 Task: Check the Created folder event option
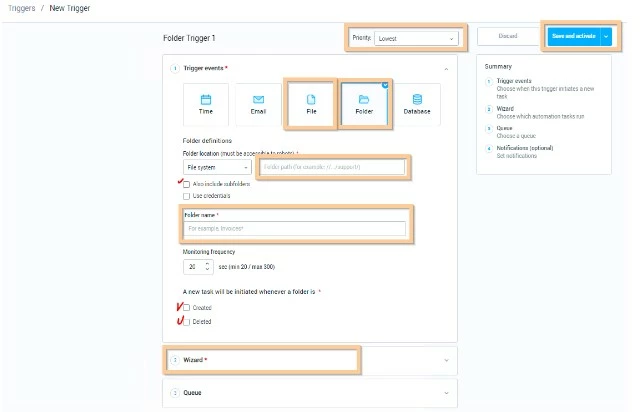click(187, 308)
